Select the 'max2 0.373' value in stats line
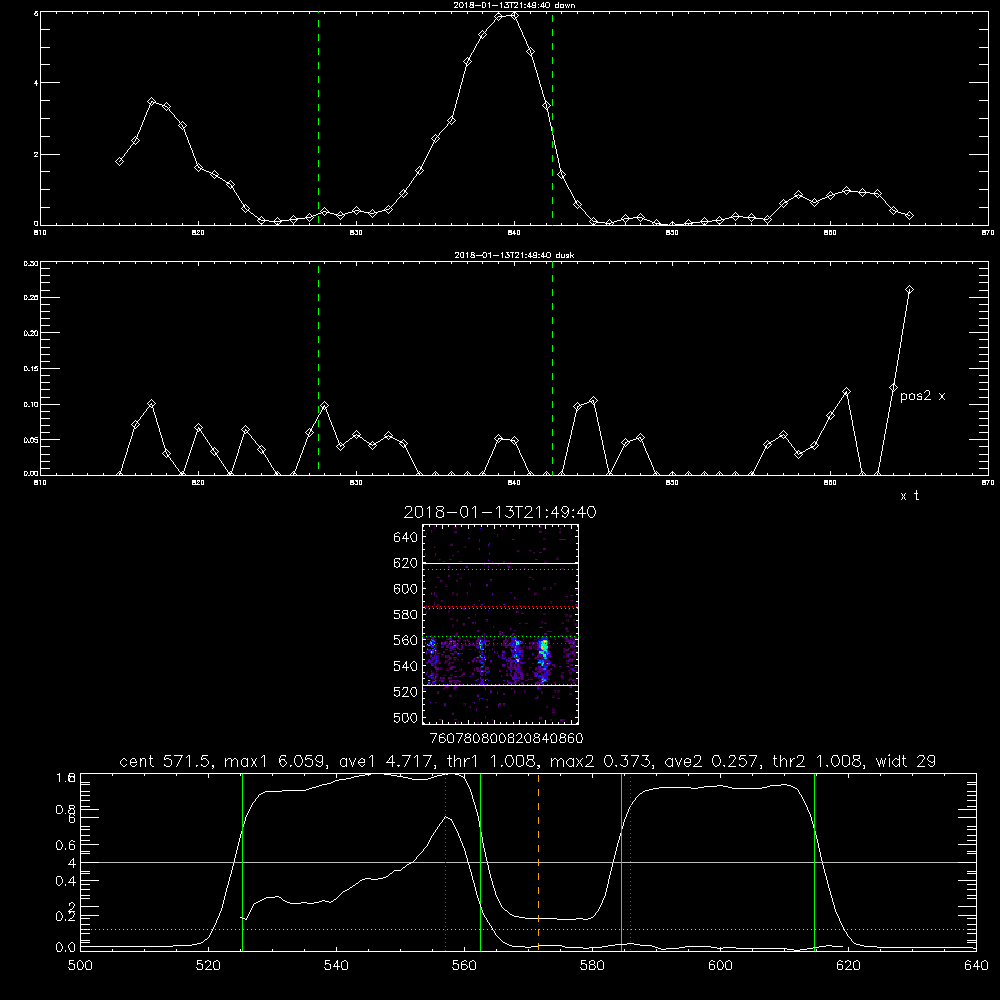Viewport: 1000px width, 1000px height. 602,761
